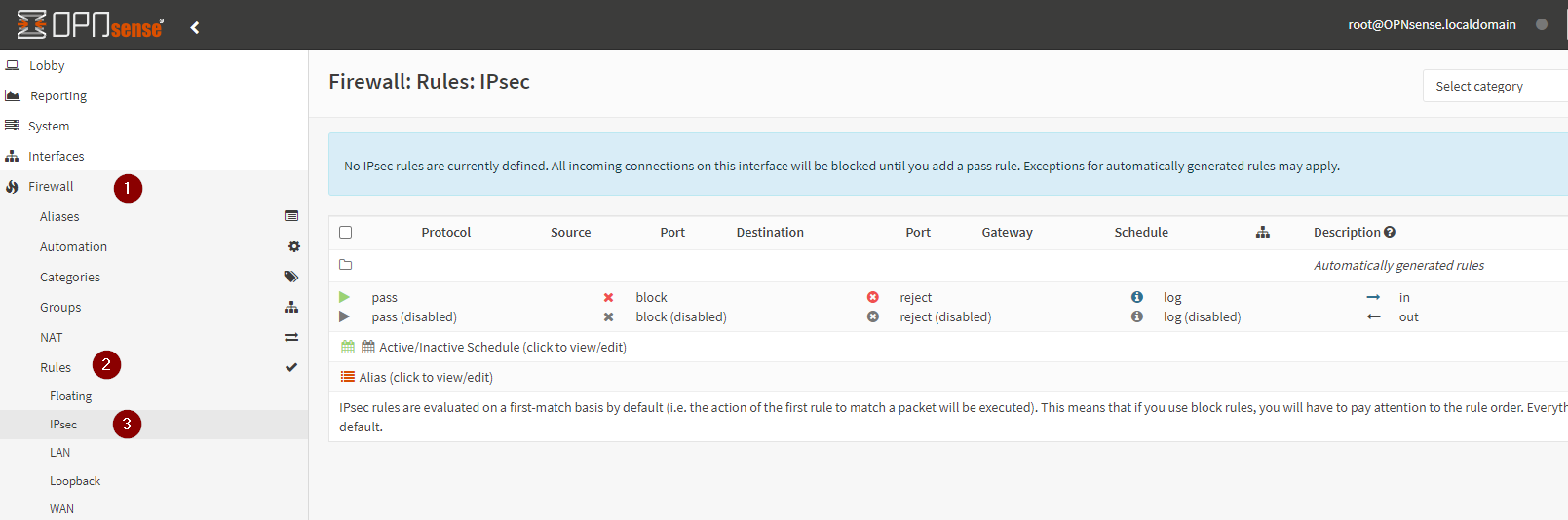Click the status indicator next to username
The height and width of the screenshot is (520, 1568).
(x=1542, y=24)
